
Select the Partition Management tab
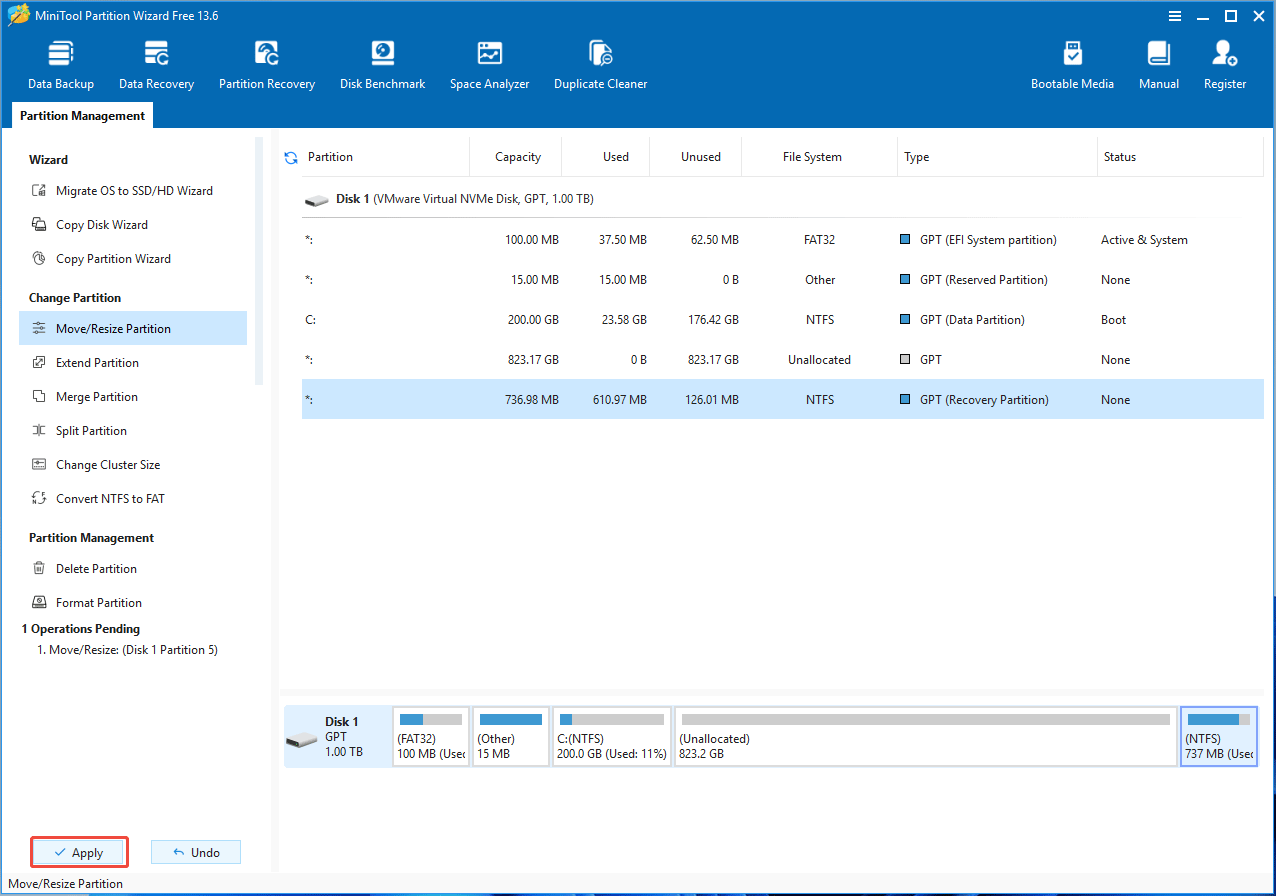coord(81,115)
